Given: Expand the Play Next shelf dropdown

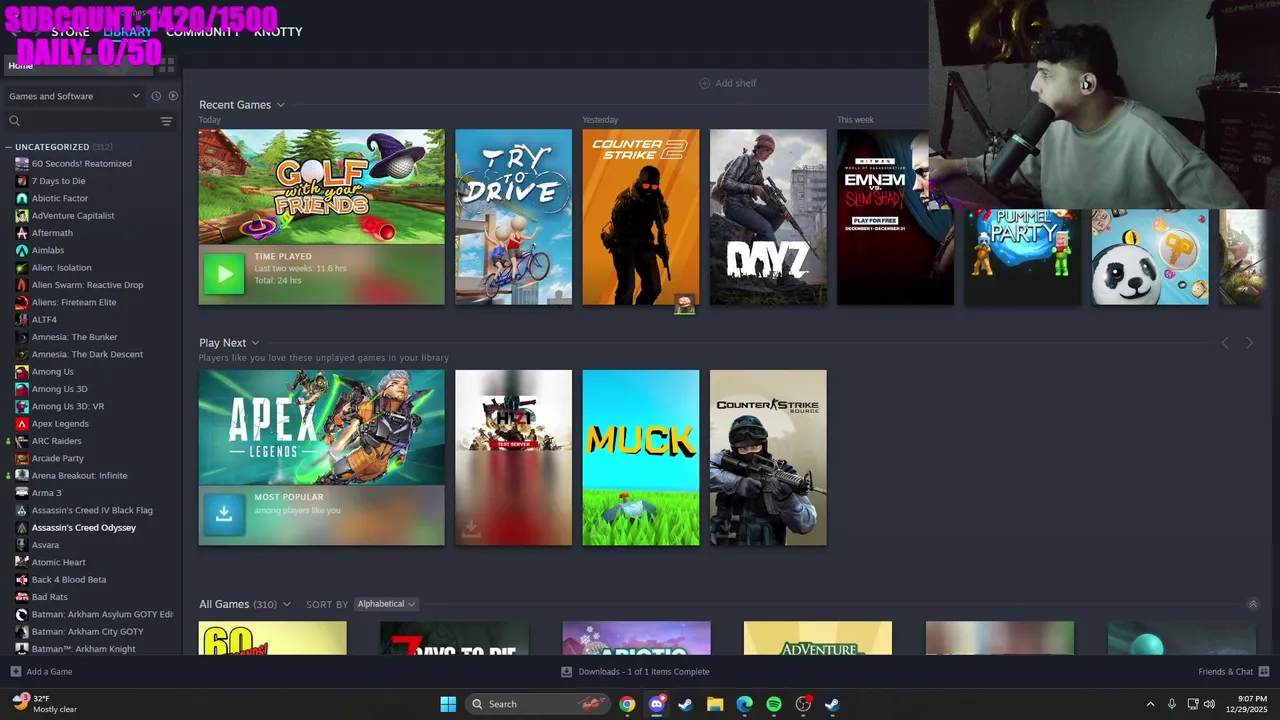Looking at the screenshot, I should tap(255, 343).
